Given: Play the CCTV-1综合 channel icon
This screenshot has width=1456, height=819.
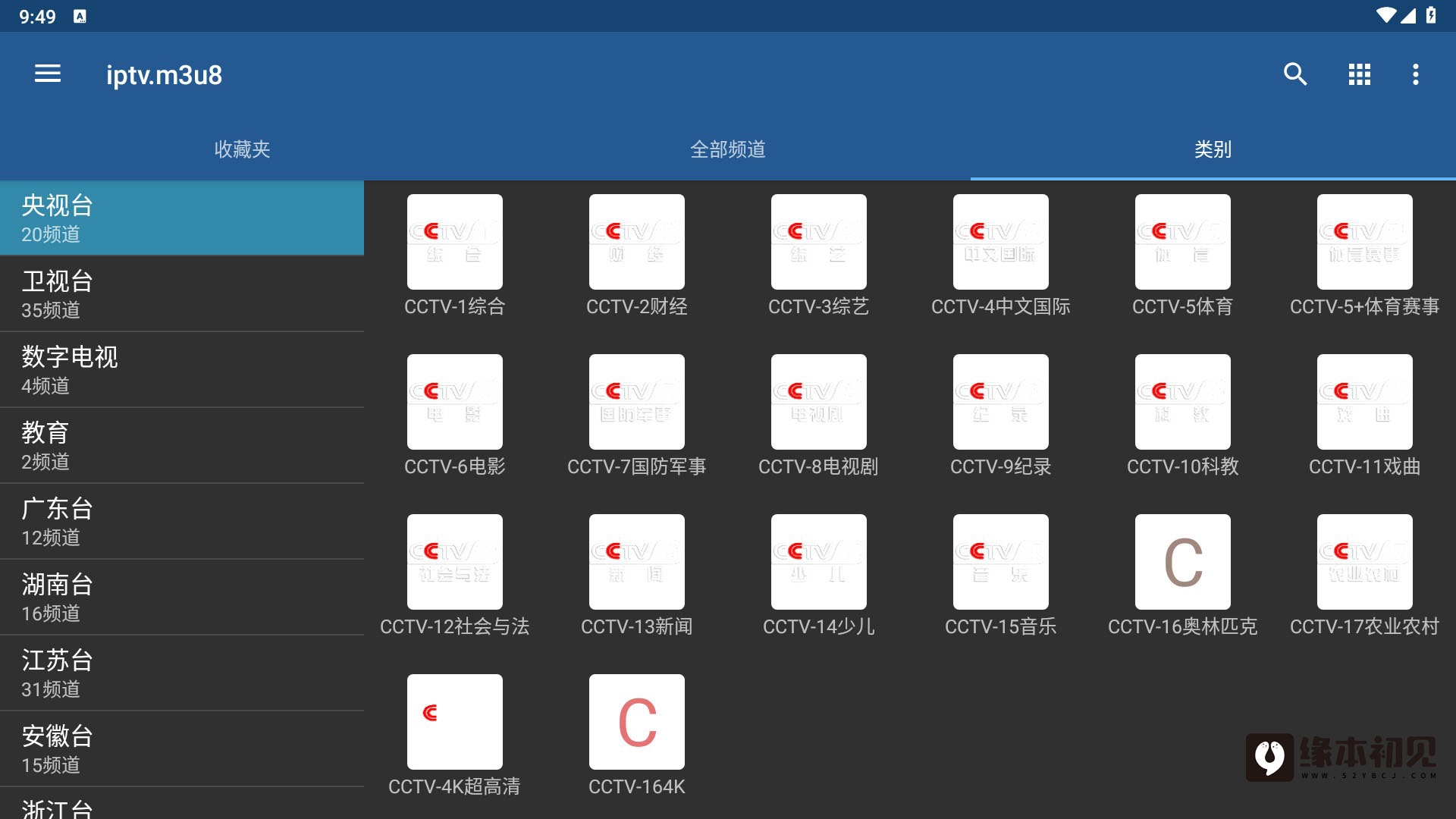Looking at the screenshot, I should point(455,242).
